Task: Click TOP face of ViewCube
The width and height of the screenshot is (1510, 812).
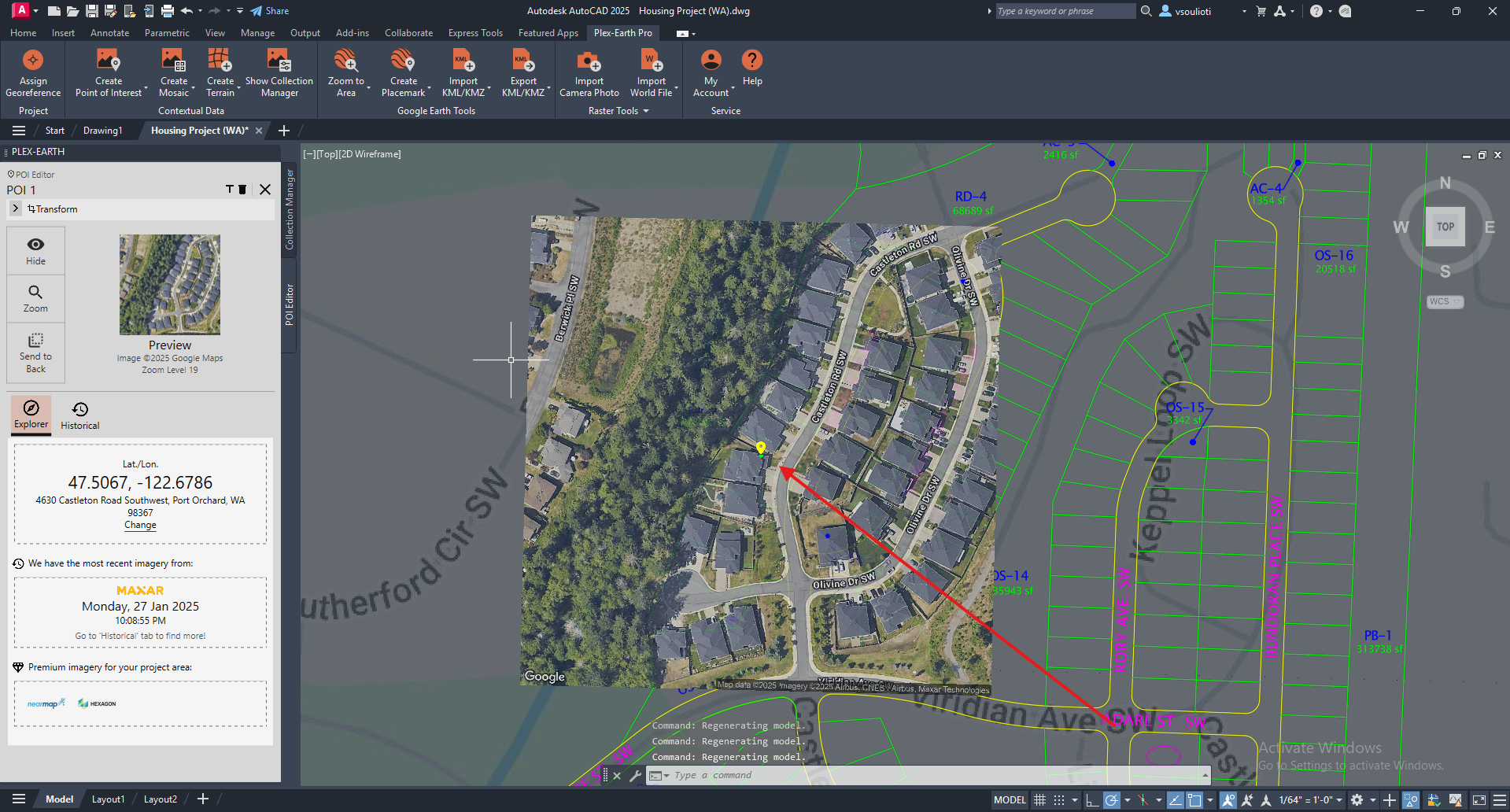Action: (1445, 227)
